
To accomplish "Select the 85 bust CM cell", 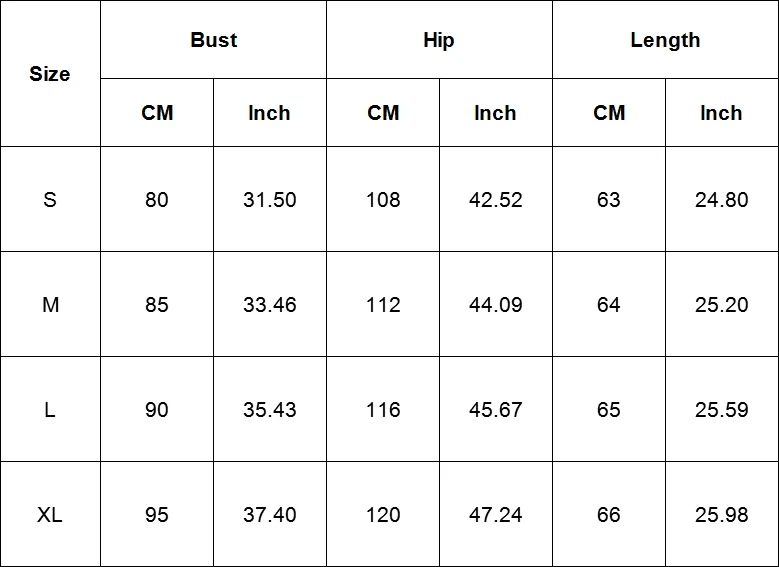I will [x=157, y=304].
